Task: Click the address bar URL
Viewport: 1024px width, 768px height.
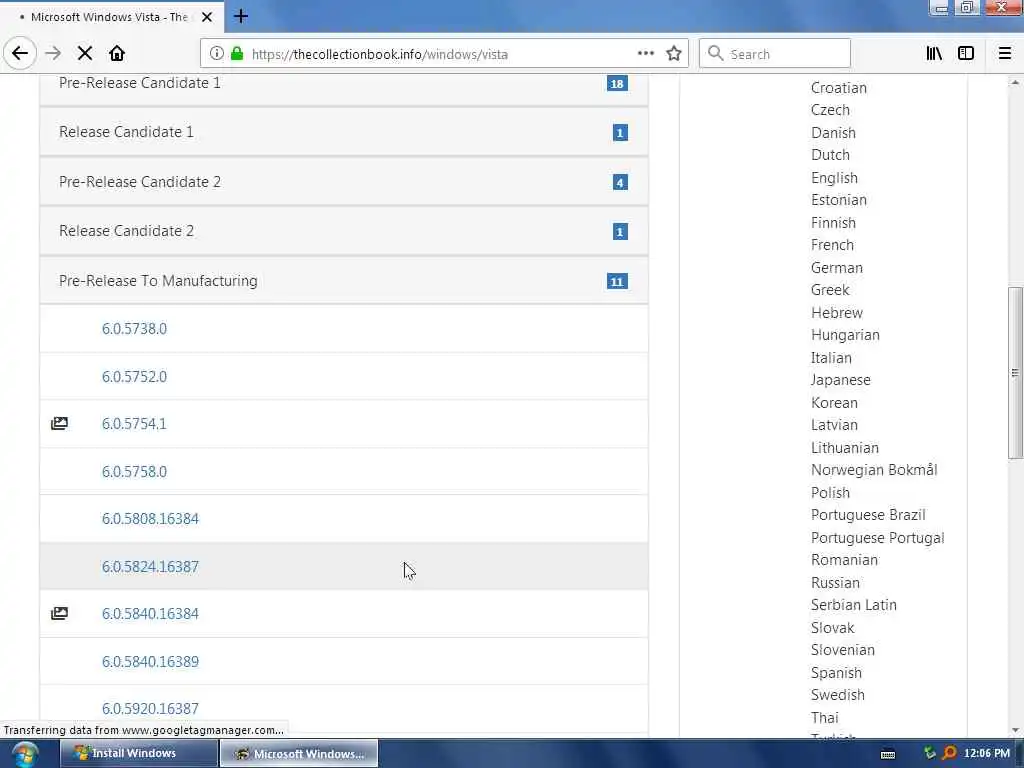Action: (x=379, y=54)
